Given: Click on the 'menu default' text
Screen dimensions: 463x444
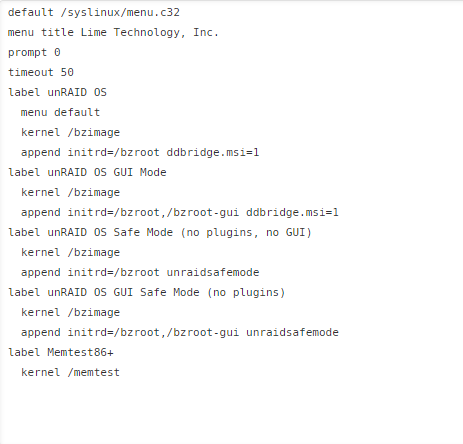Looking at the screenshot, I should [x=60, y=113].
